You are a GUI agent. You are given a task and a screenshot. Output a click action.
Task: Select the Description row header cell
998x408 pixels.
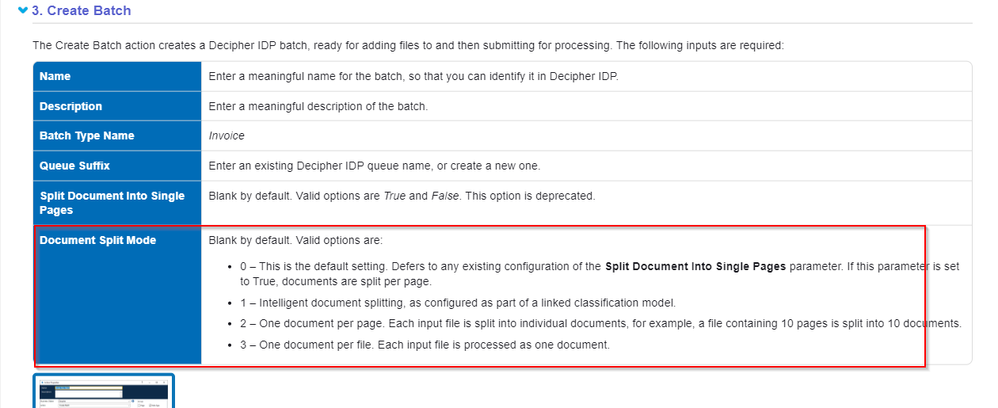pos(117,106)
